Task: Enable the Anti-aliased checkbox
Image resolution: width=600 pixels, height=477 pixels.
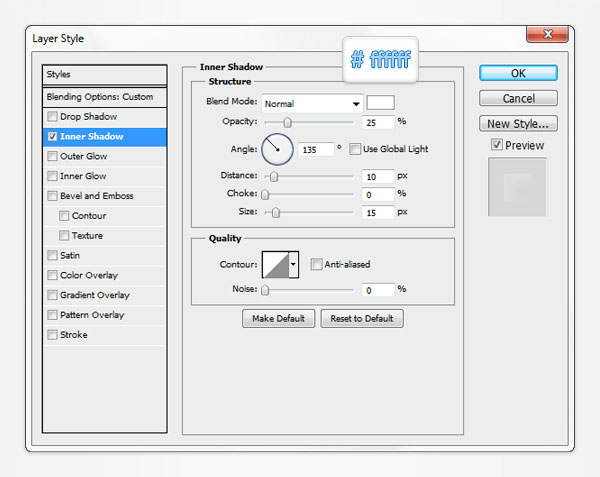Action: click(x=316, y=264)
